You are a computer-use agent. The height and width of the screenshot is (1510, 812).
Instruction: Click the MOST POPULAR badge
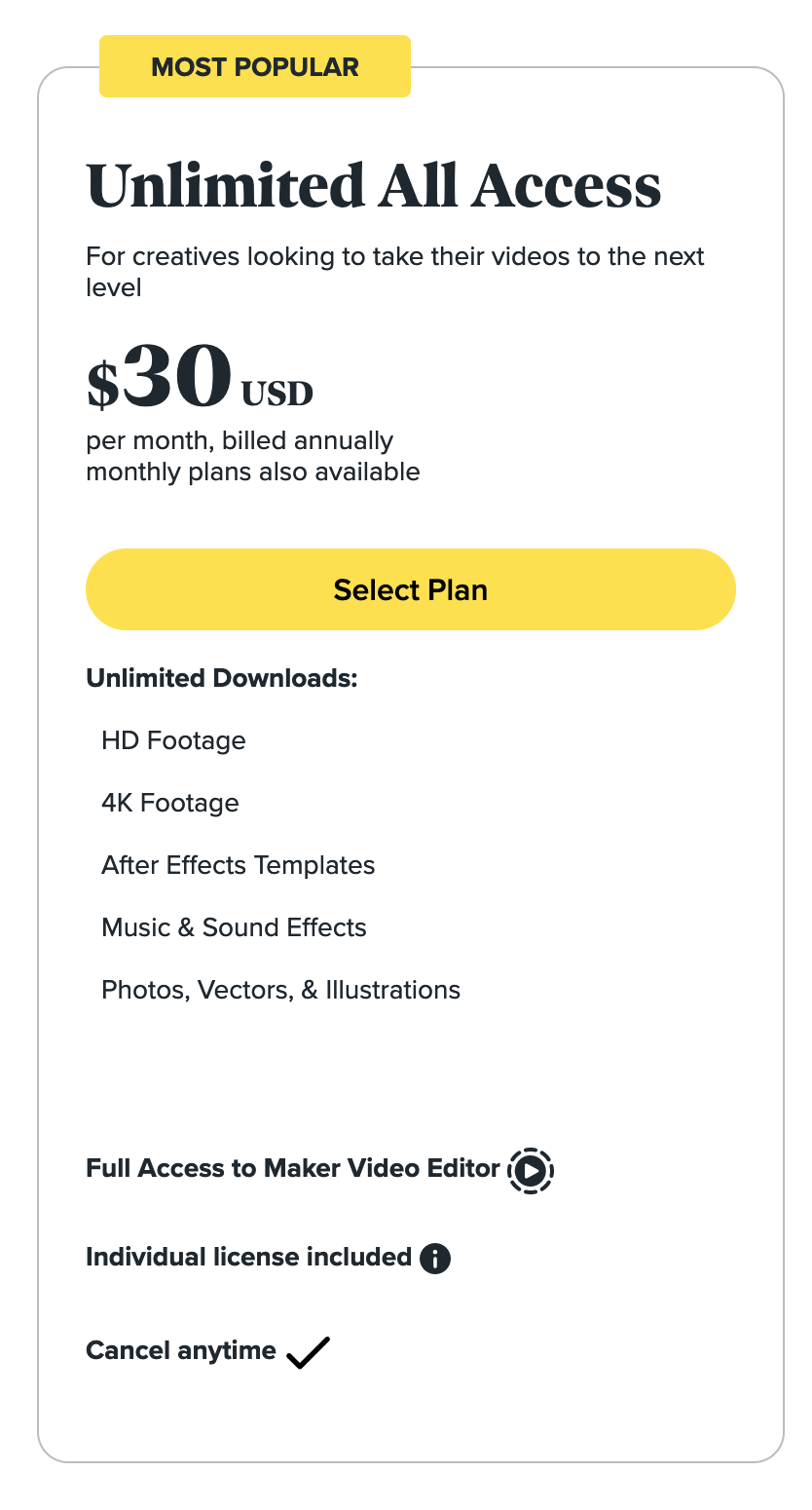[x=255, y=67]
